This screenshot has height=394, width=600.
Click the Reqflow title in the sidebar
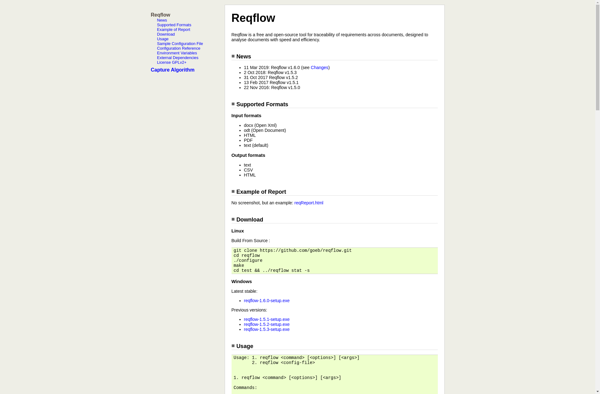(x=160, y=15)
